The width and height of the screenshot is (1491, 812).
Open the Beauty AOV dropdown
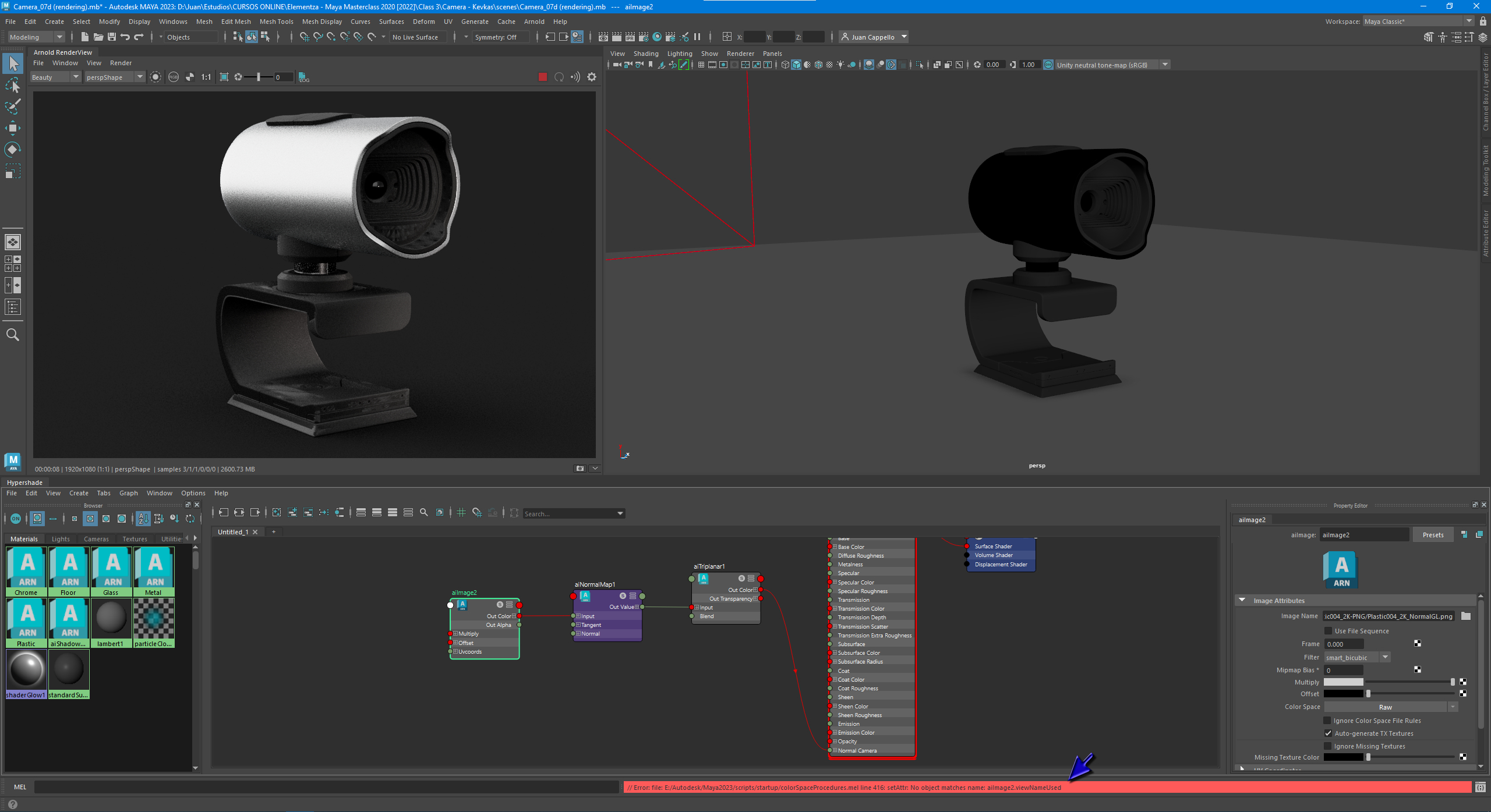pos(55,77)
